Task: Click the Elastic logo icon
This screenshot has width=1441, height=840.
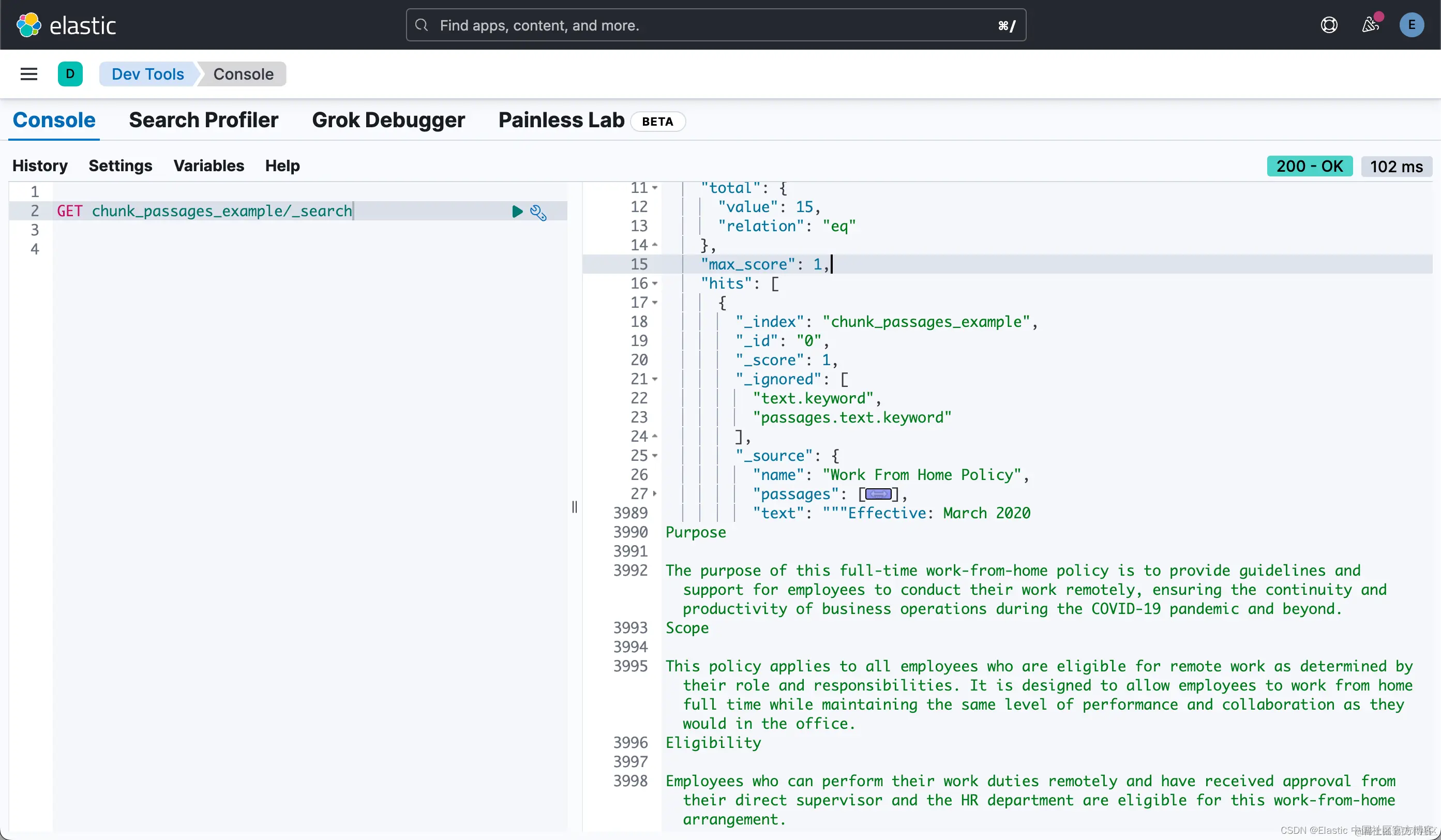Action: coord(28,25)
